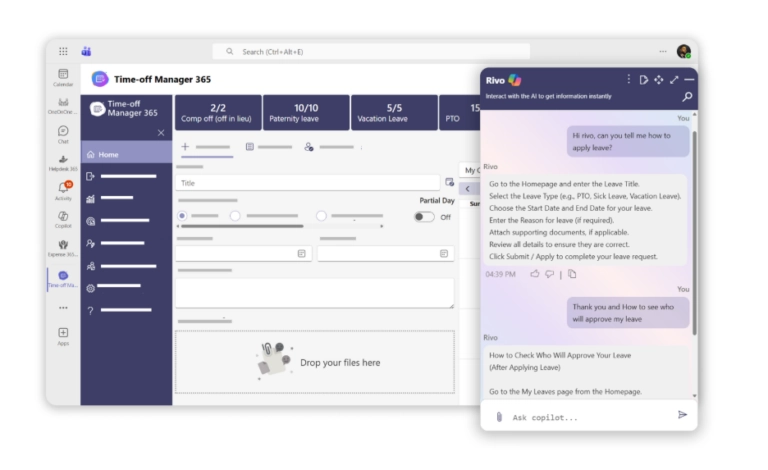Show more apps ellipsis in rail
This screenshot has height=470, width=768.
[63, 308]
